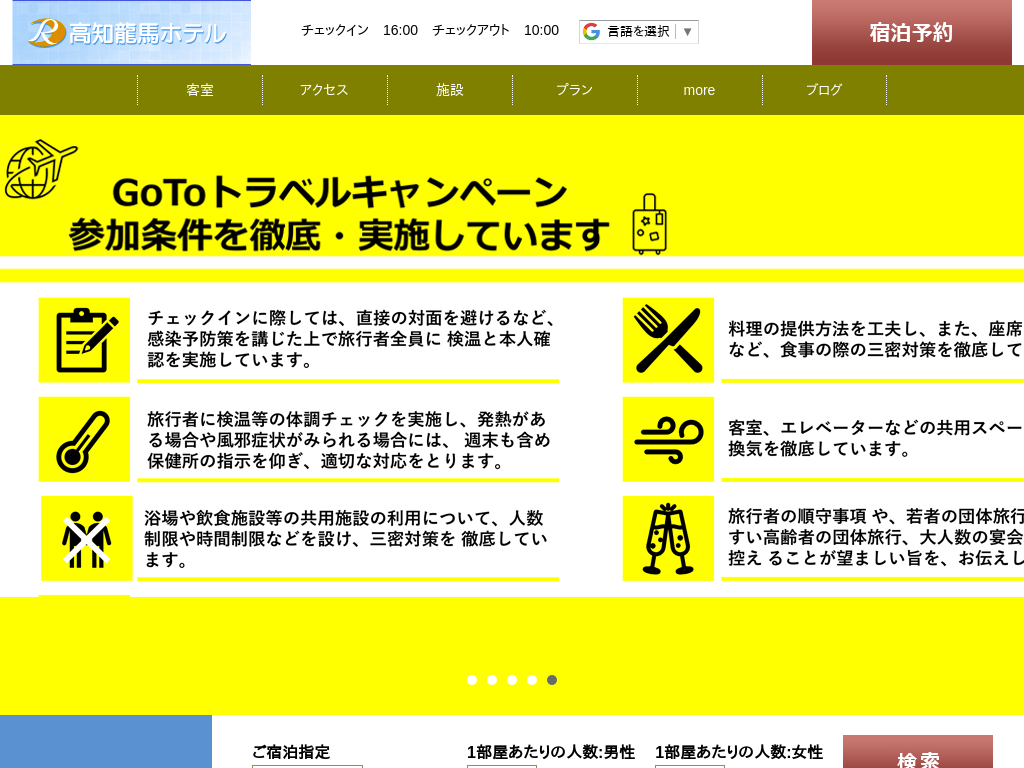The height and width of the screenshot is (768, 1024).
Task: Click the 1部屋あたりの人数:男性 label
Action: click(551, 752)
